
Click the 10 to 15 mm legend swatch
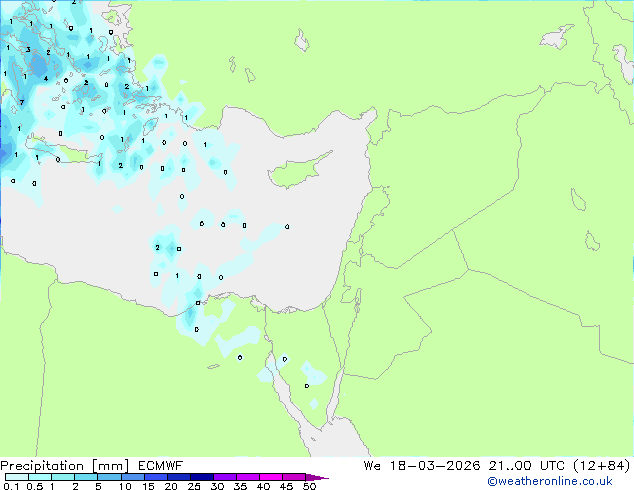[132, 477]
